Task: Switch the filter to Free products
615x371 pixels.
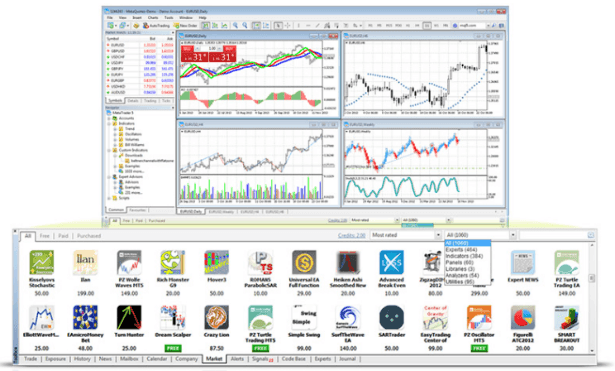Action: (x=44, y=236)
